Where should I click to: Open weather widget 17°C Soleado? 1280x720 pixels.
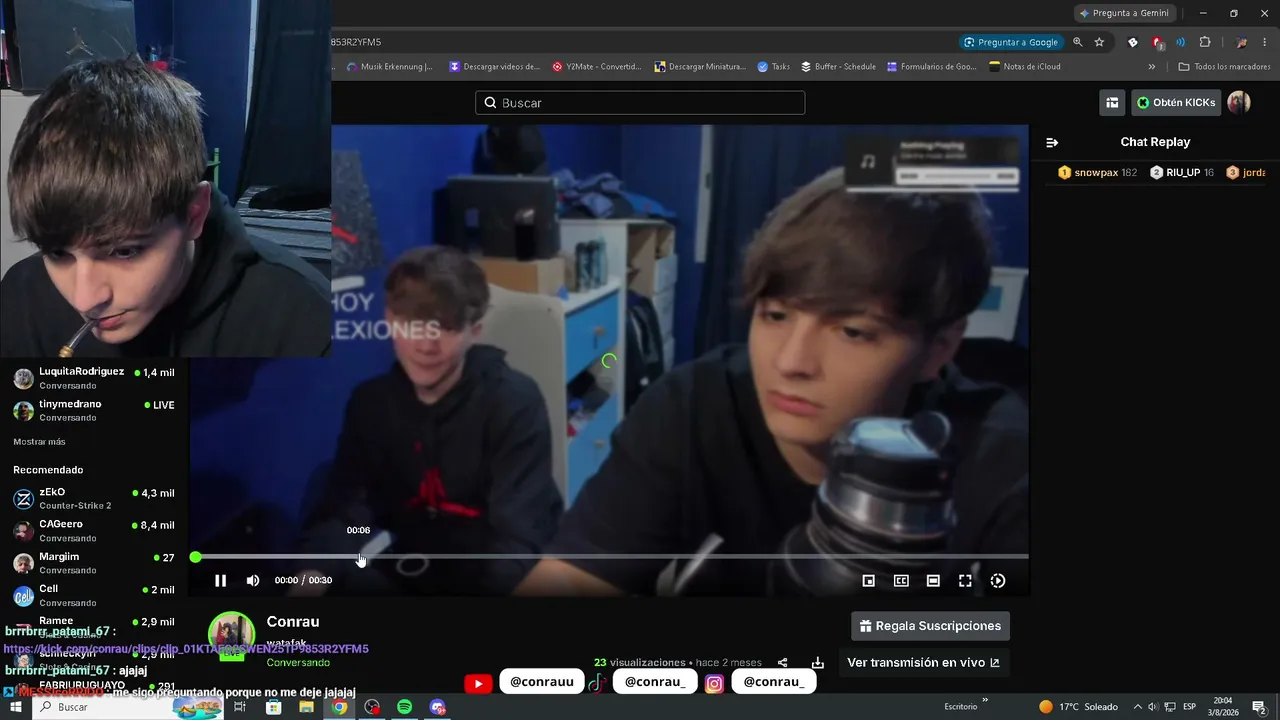tap(1078, 707)
